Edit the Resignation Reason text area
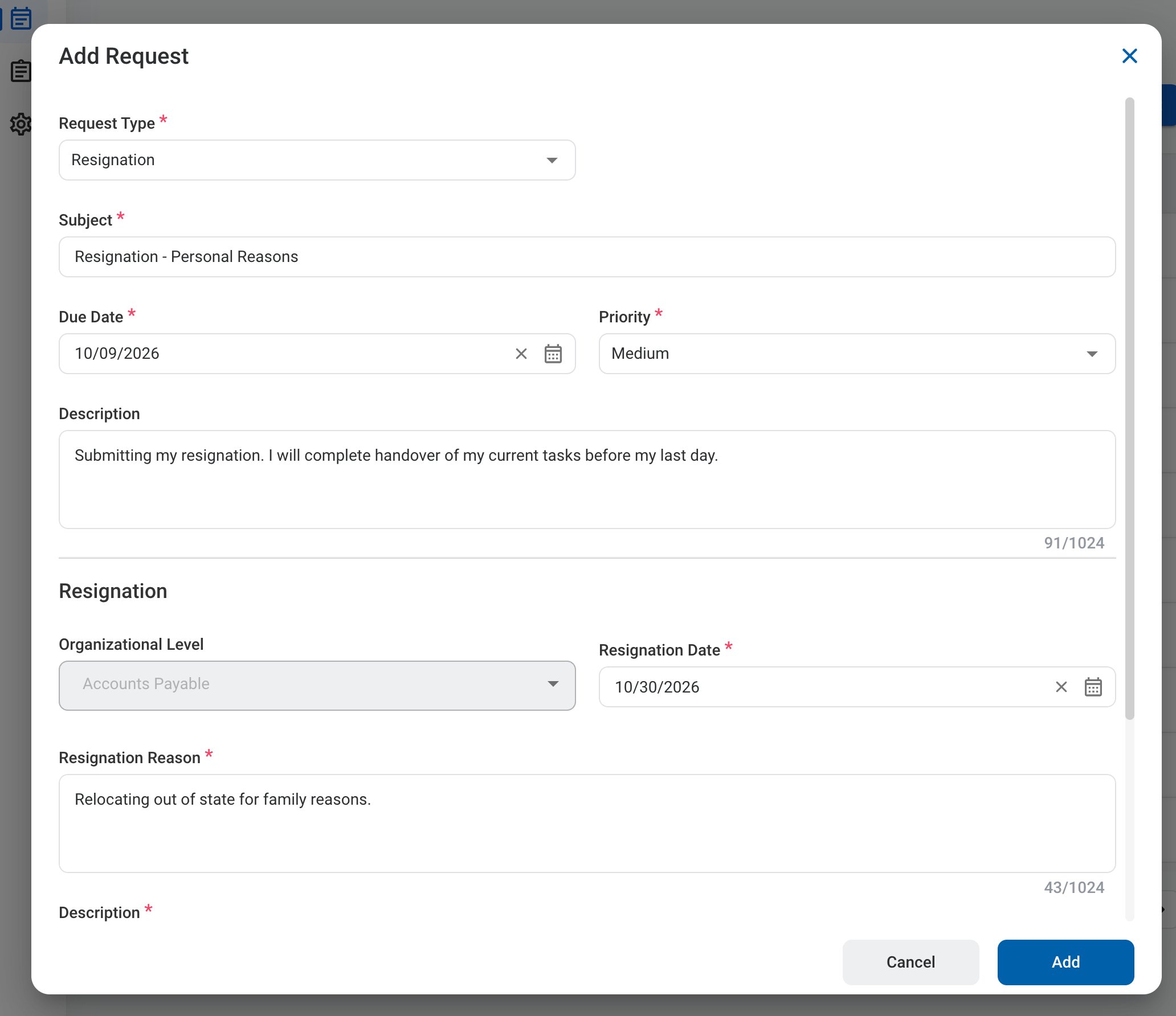 [x=587, y=824]
